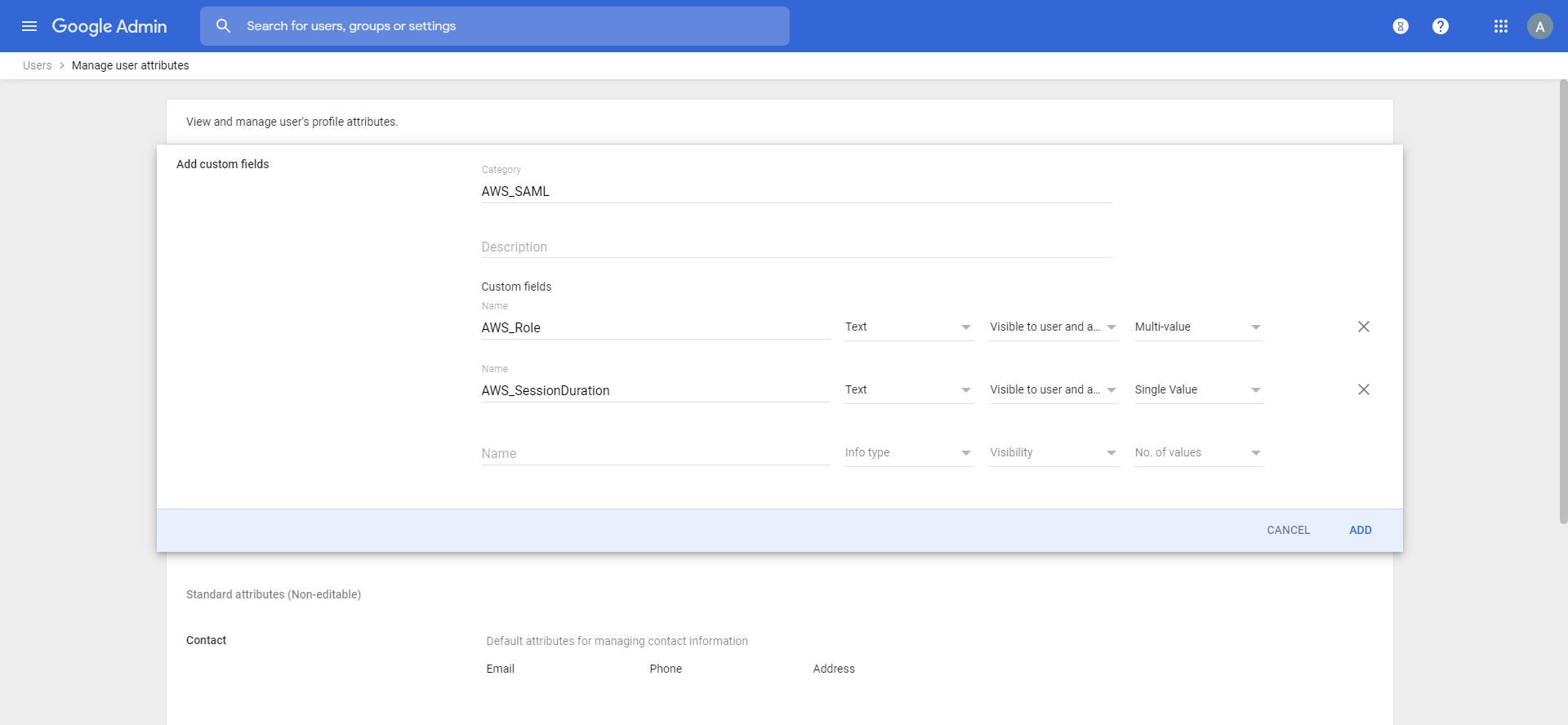The width and height of the screenshot is (1568, 725).
Task: Click the CANCEL button
Action: point(1288,530)
